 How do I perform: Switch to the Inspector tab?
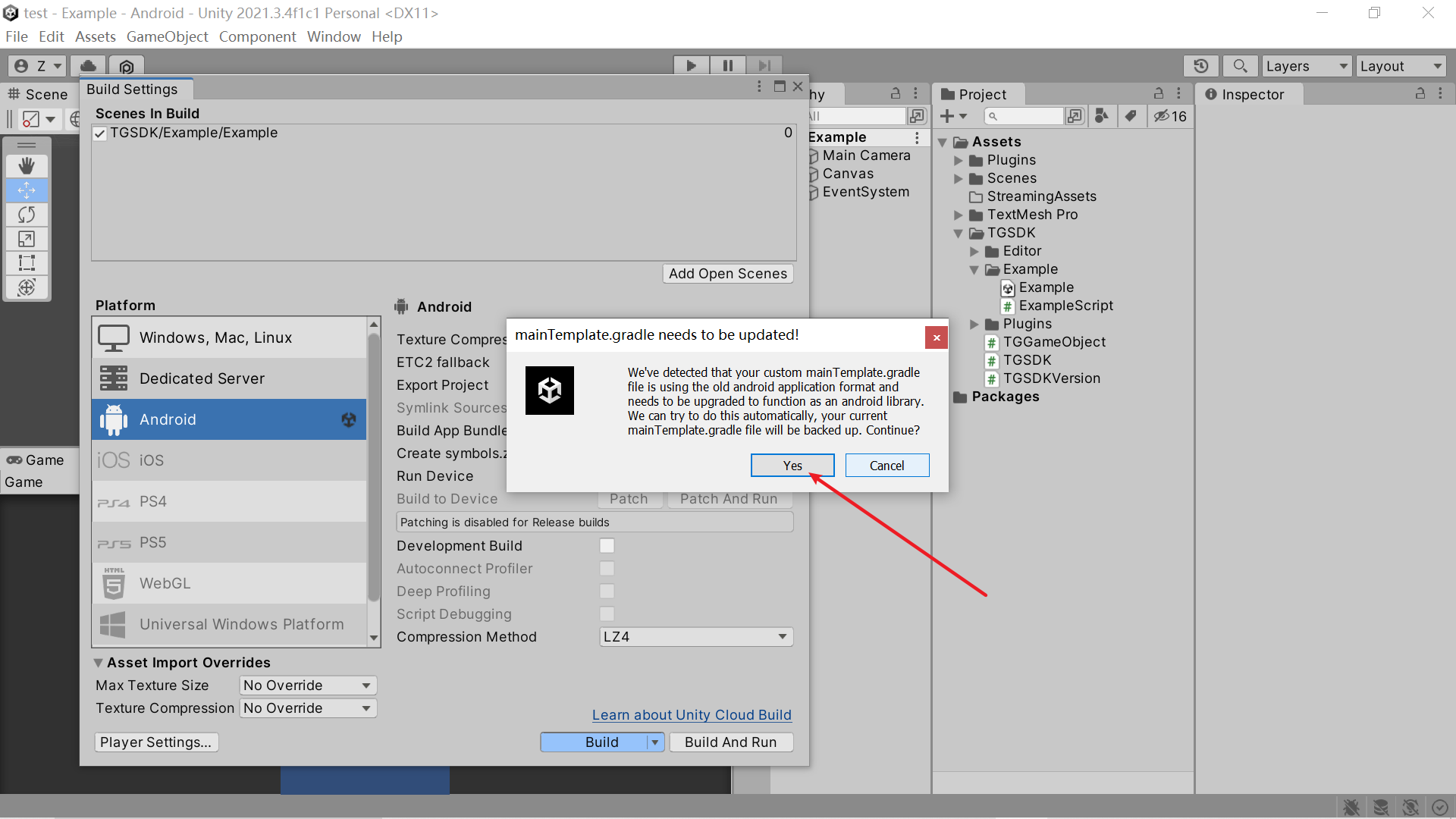[x=1250, y=94]
